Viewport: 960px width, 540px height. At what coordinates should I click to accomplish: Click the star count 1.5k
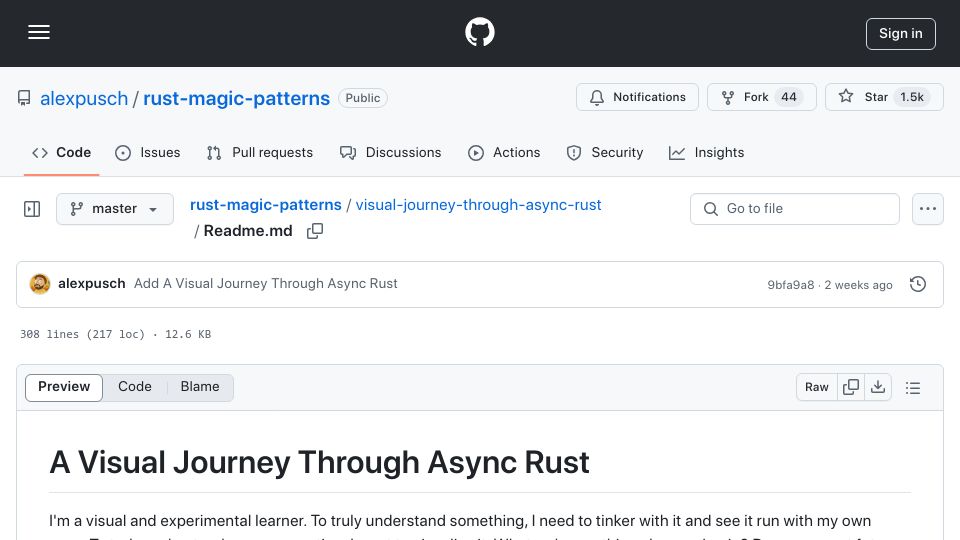[912, 97]
